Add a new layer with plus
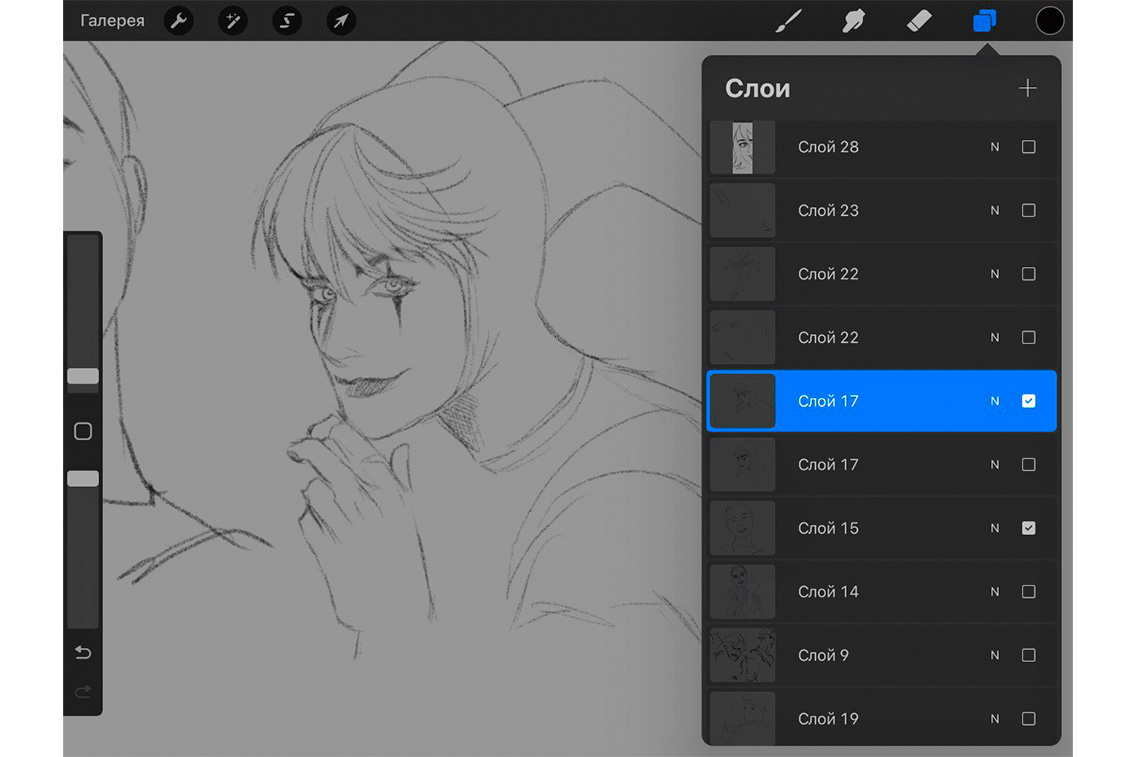Image resolution: width=1136 pixels, height=757 pixels. click(x=1027, y=89)
